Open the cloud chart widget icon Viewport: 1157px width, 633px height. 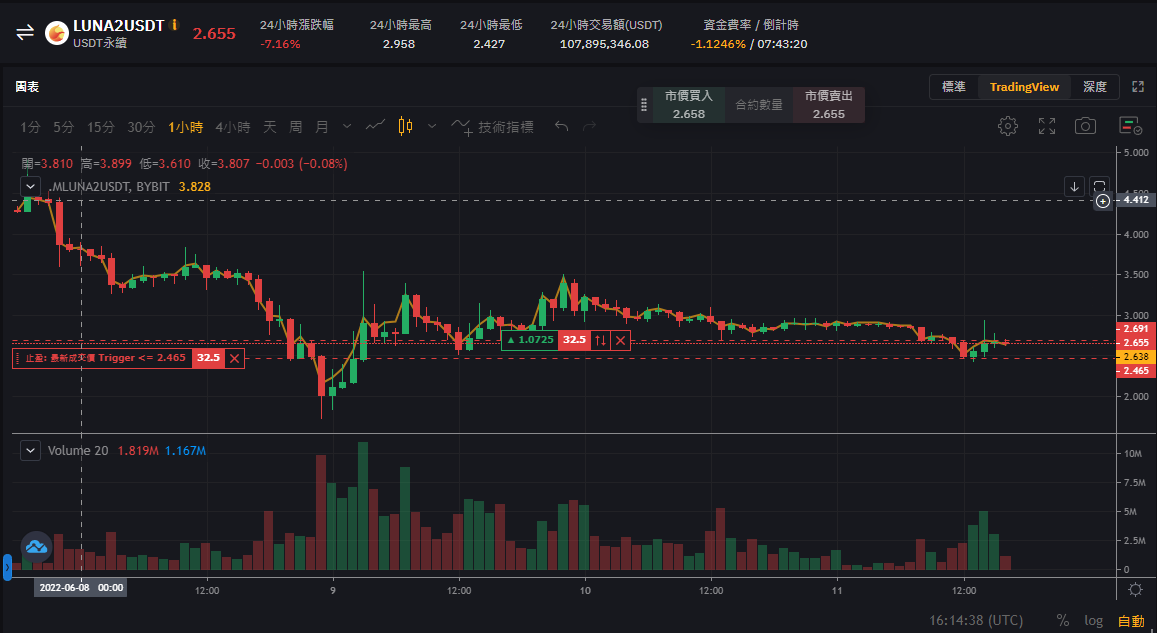pos(35,547)
